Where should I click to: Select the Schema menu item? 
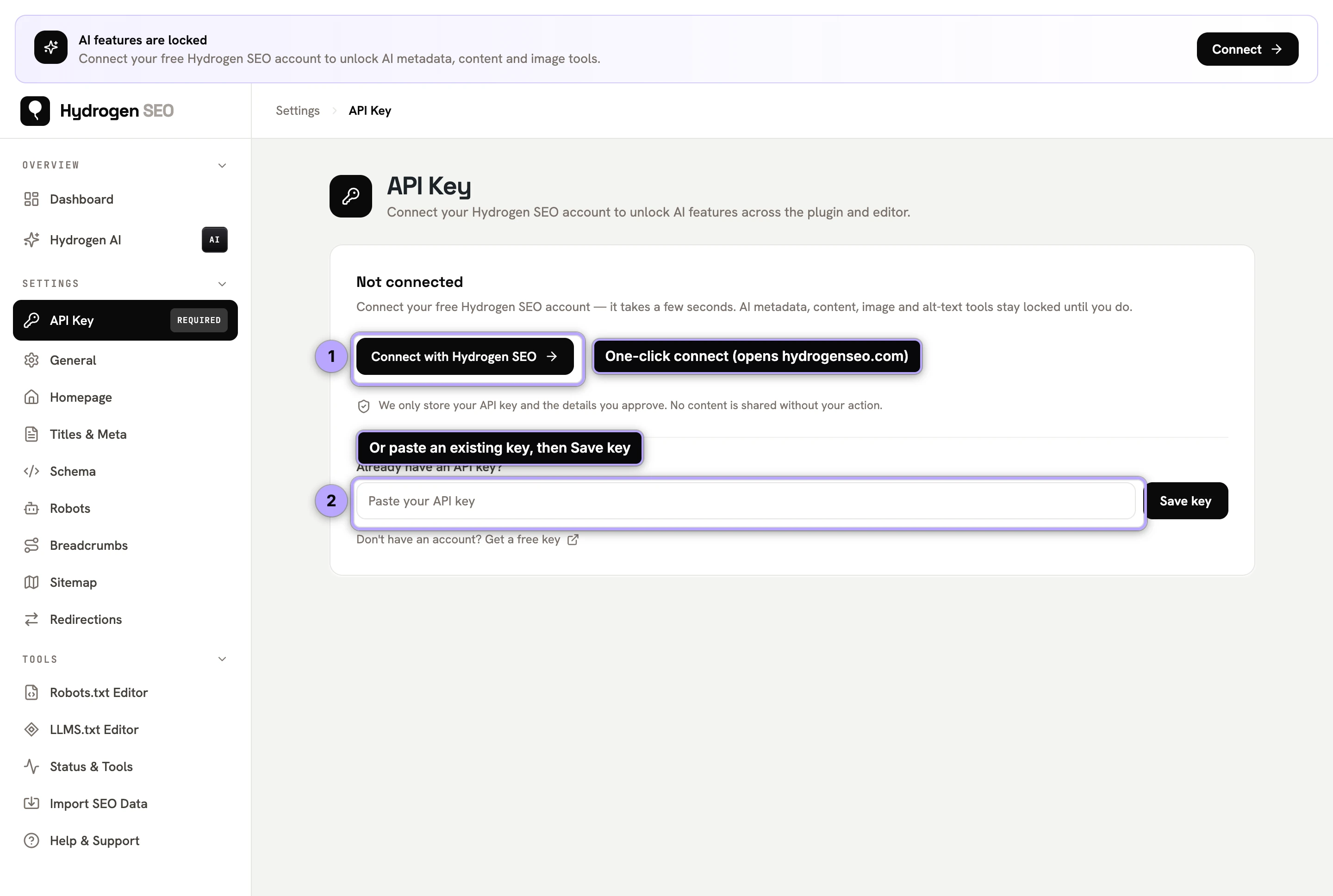coord(73,472)
